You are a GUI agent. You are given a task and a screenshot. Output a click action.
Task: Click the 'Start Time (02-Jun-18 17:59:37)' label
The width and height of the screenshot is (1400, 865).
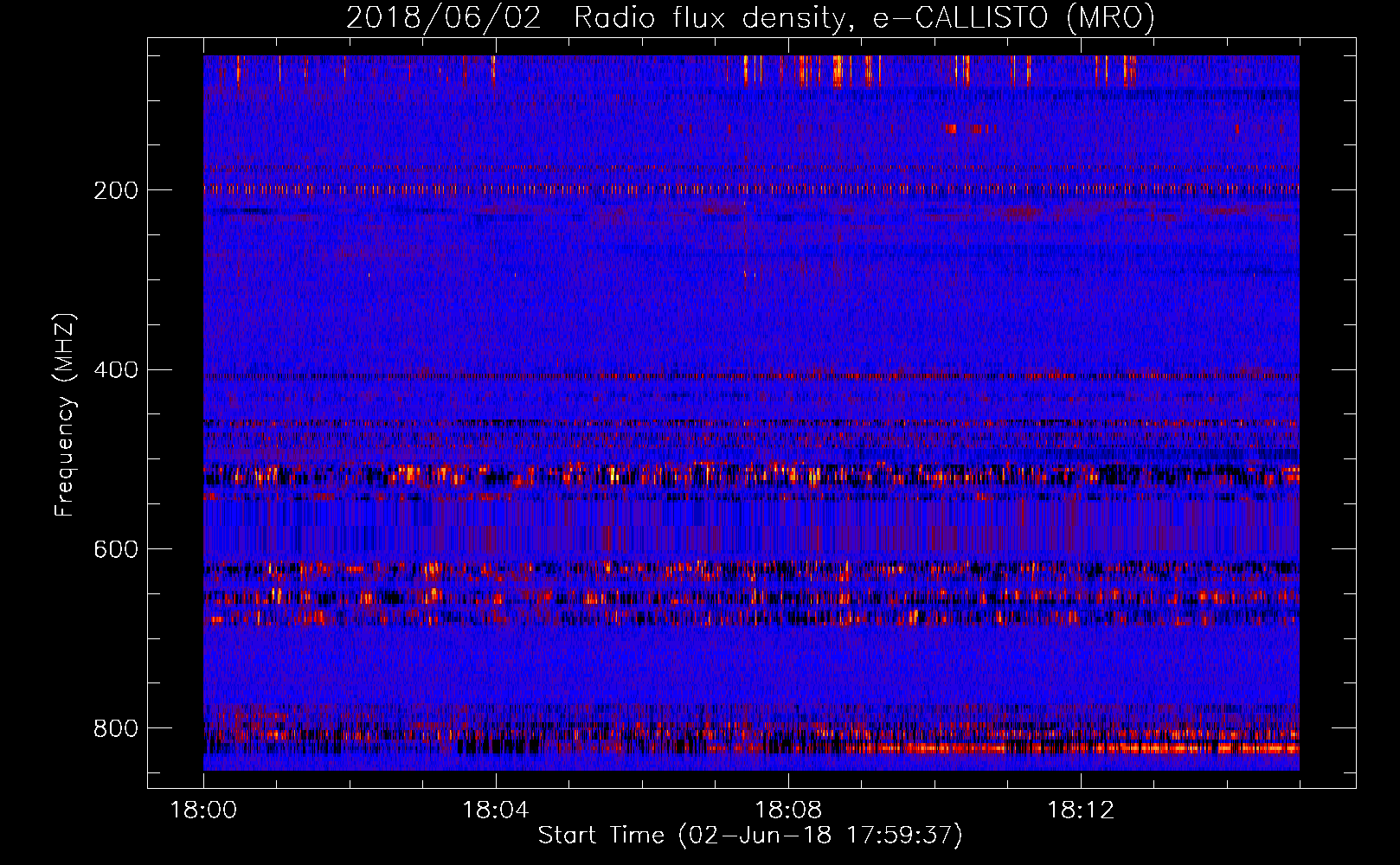(750, 836)
